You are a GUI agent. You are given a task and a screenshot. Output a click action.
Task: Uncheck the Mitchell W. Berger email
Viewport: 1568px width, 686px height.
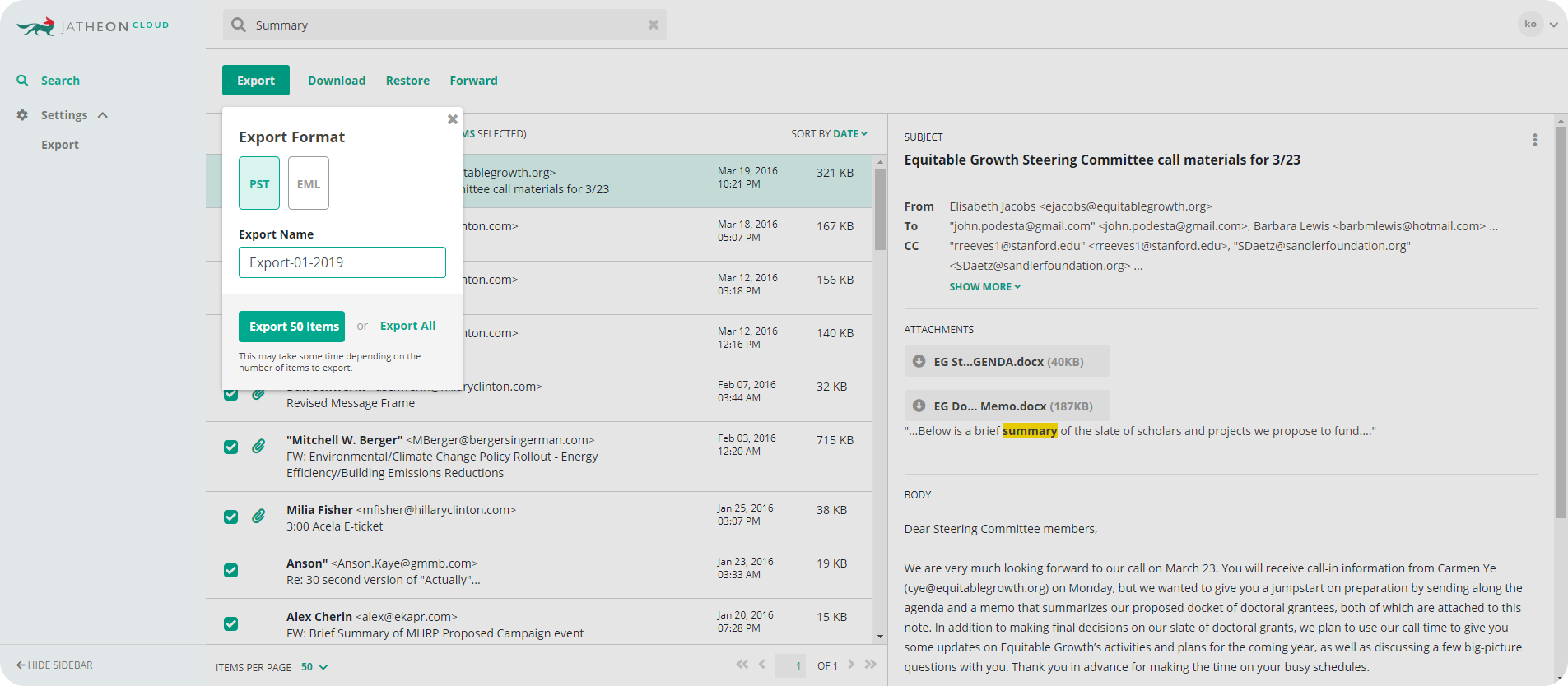click(231, 447)
